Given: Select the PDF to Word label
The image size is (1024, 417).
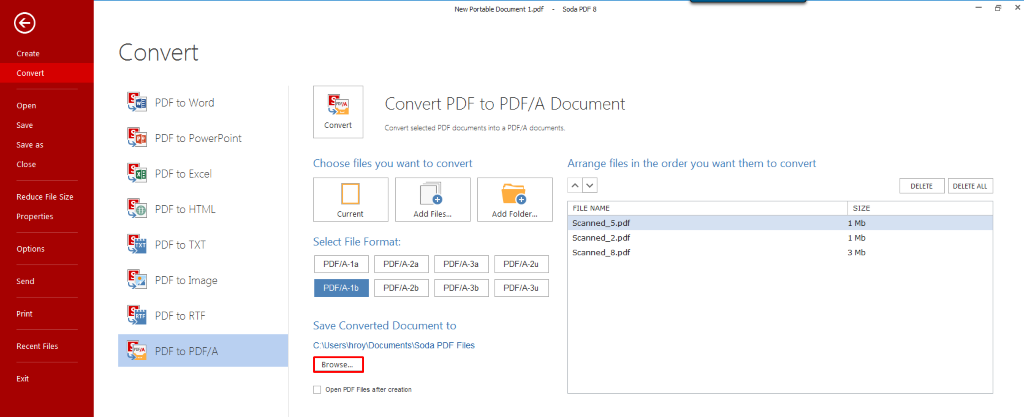Looking at the screenshot, I should (185, 102).
